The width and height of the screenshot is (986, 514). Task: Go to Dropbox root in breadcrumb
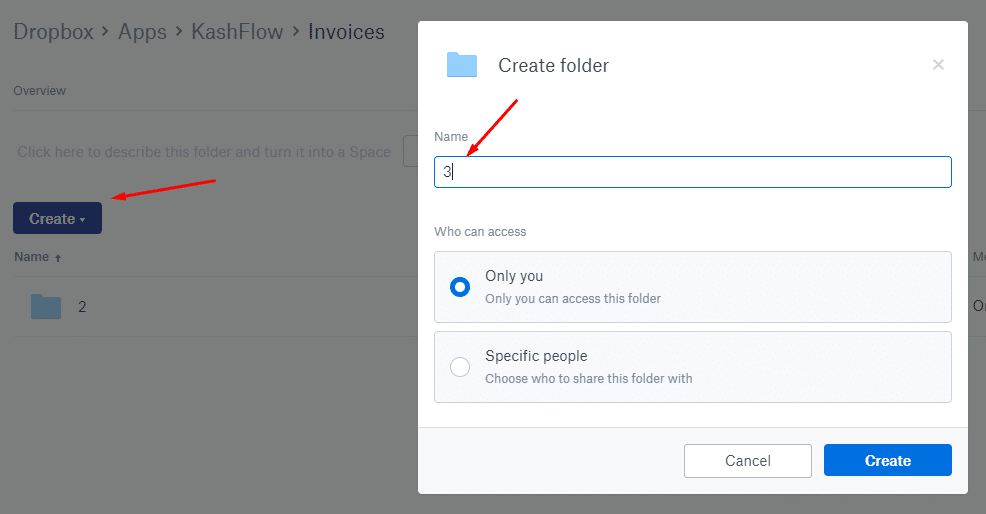[53, 32]
